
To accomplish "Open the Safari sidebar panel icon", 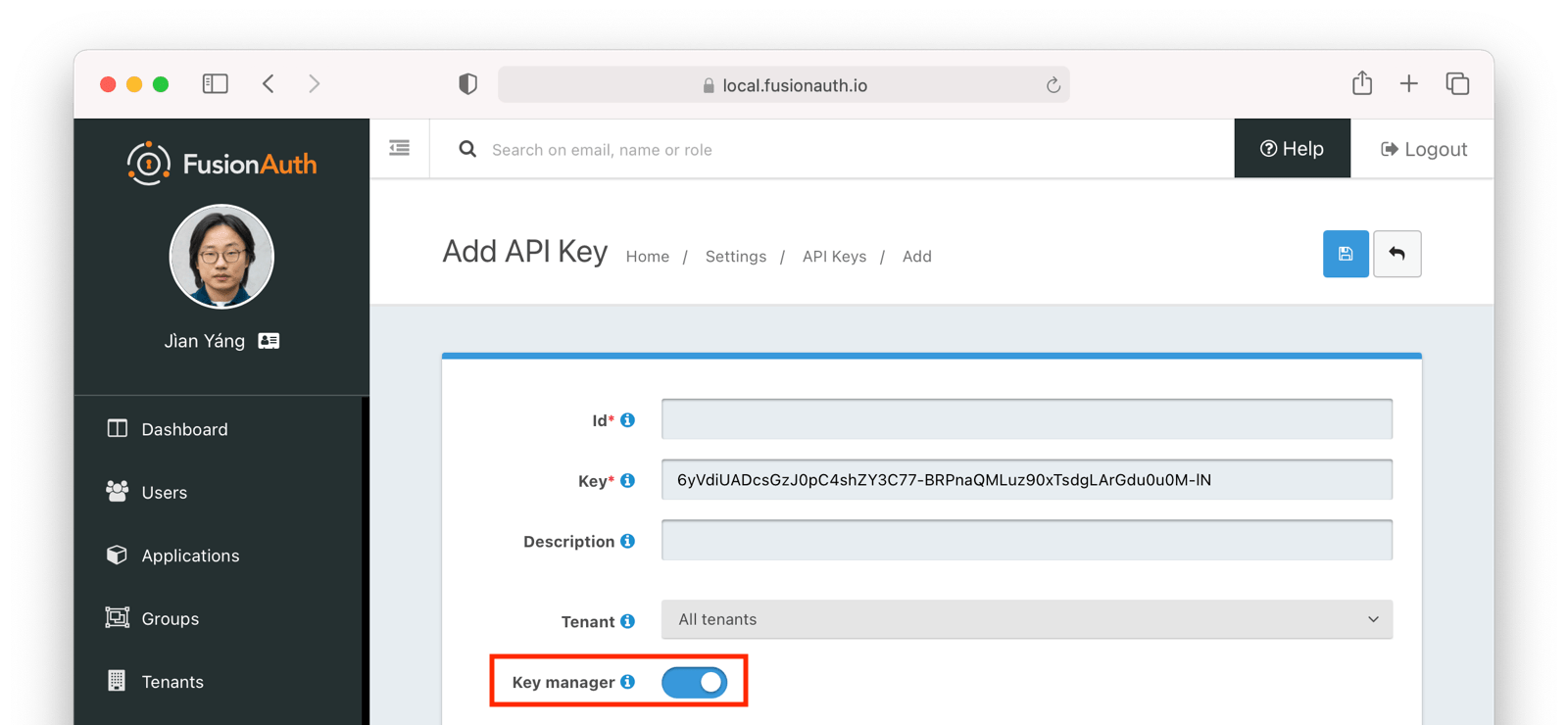I will 216,84.
